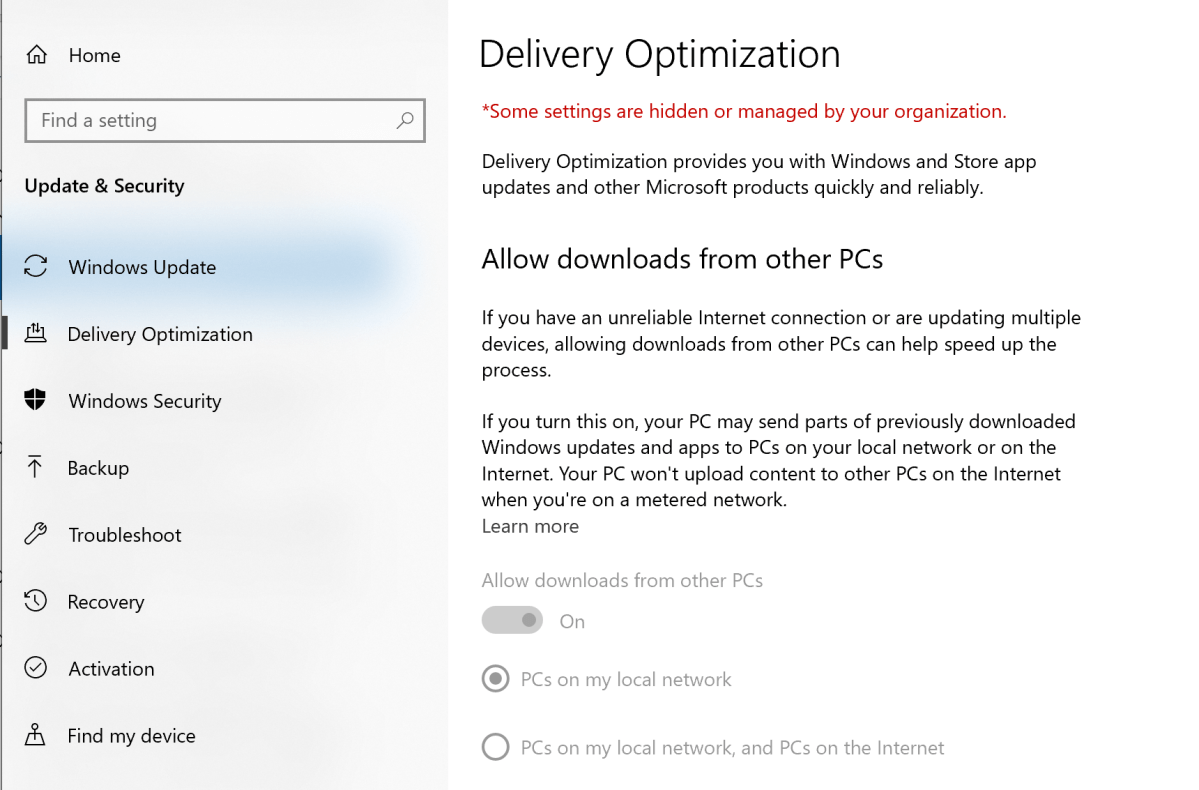Click the Recovery clock-arrow icon

(37, 601)
